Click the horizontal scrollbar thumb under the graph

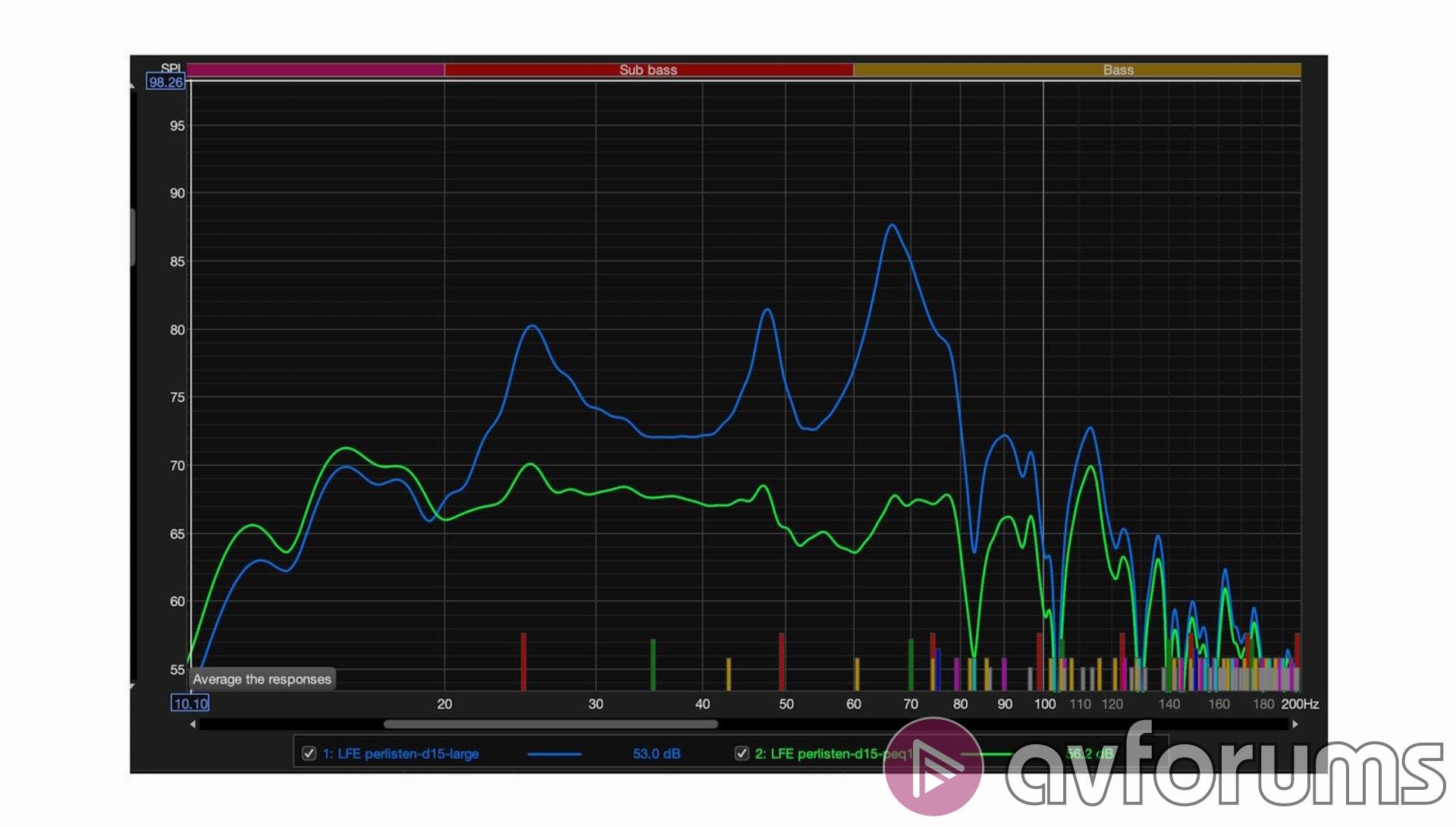coord(551,725)
